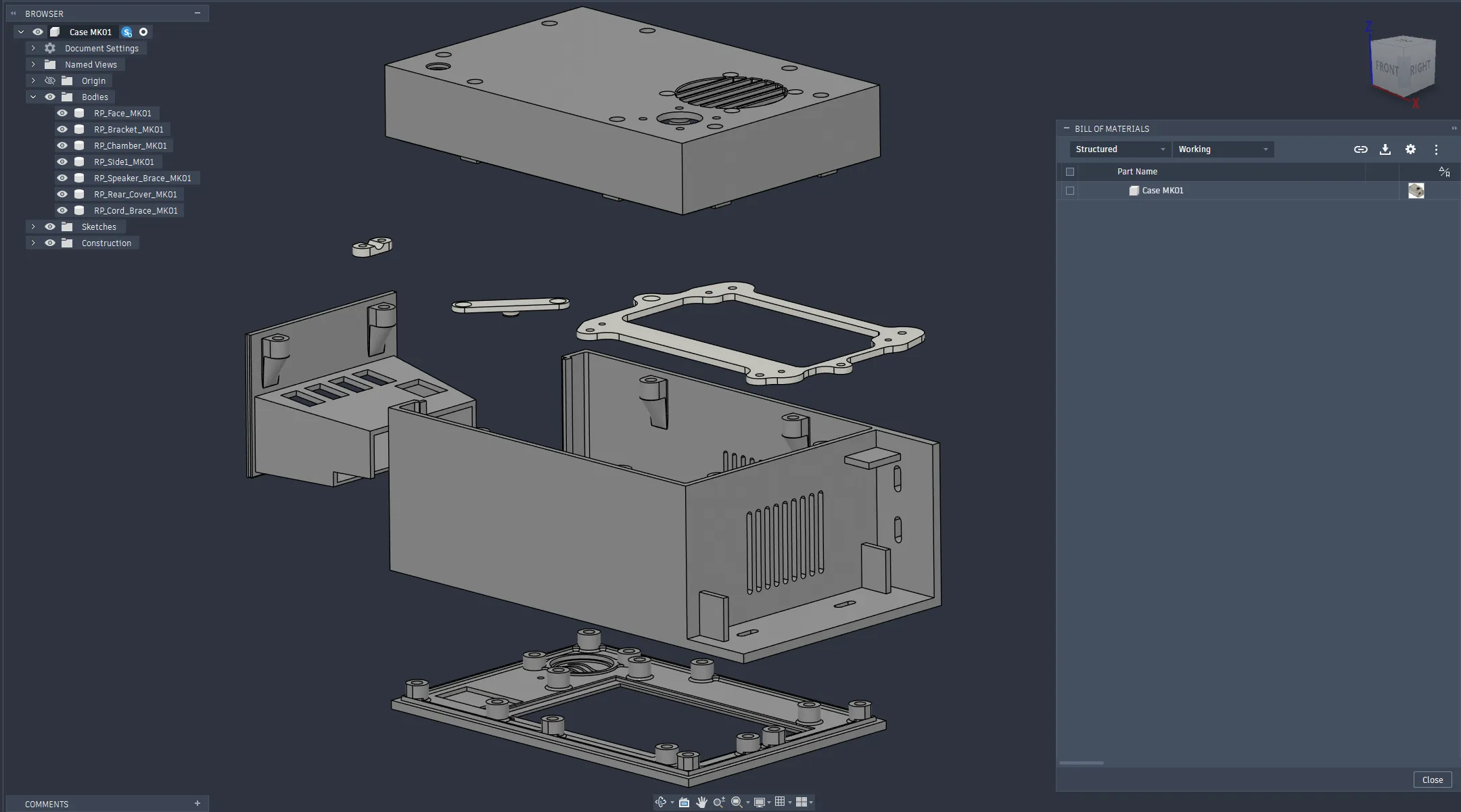
Task: Toggle visibility of RP_Rear_Cover_MK01
Action: tap(62, 194)
